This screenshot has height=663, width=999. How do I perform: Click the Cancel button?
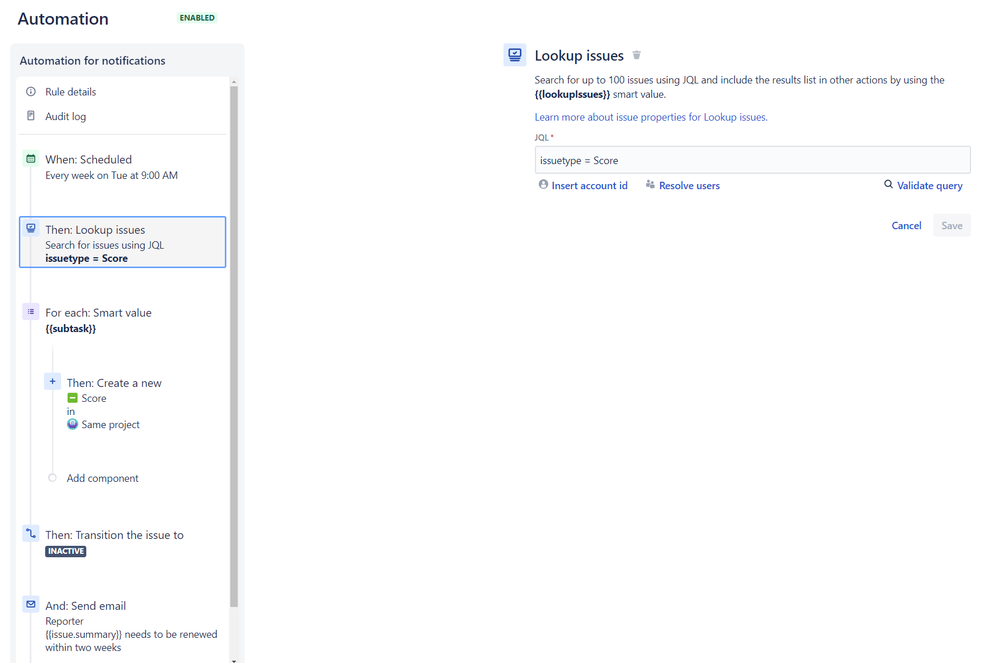click(906, 225)
